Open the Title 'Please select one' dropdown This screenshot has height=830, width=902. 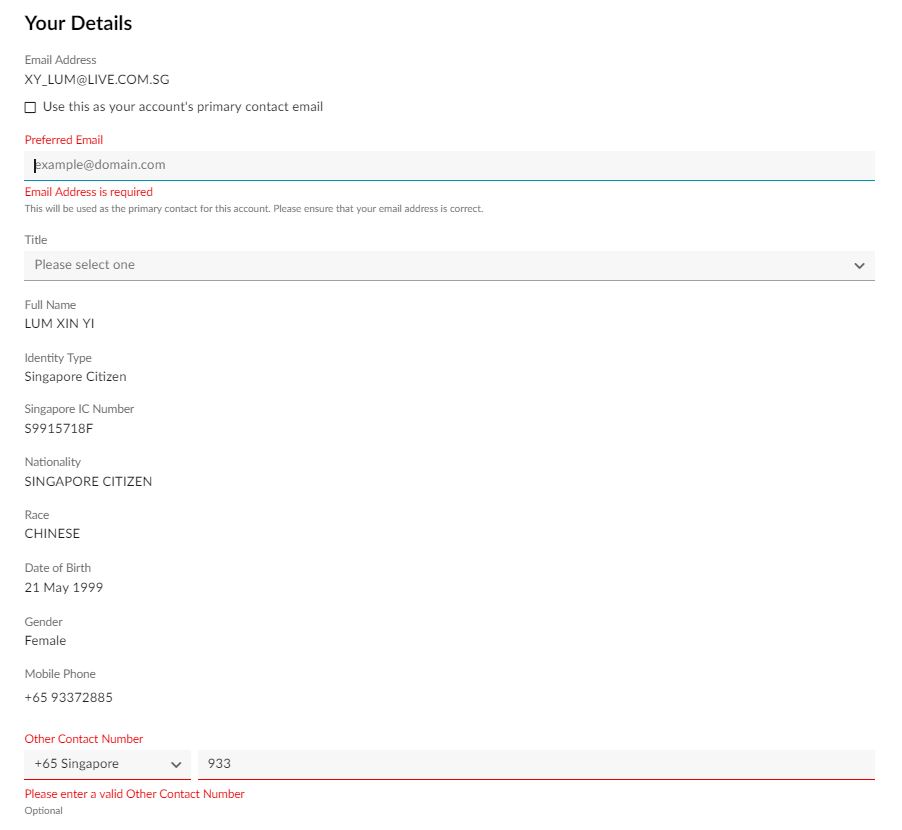click(x=449, y=265)
